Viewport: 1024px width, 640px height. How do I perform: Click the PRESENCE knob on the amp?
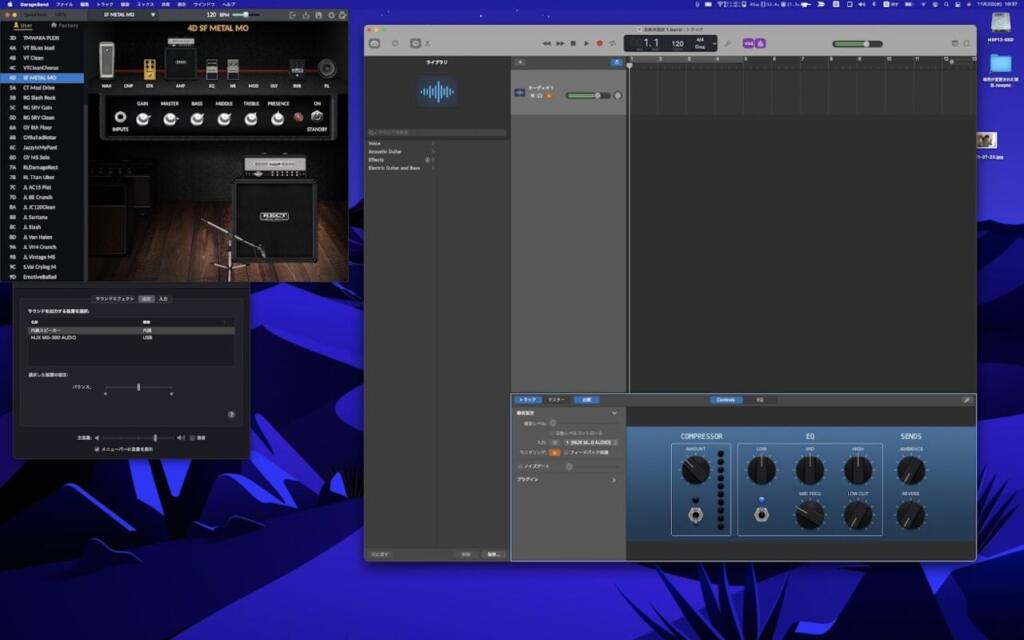tap(278, 118)
